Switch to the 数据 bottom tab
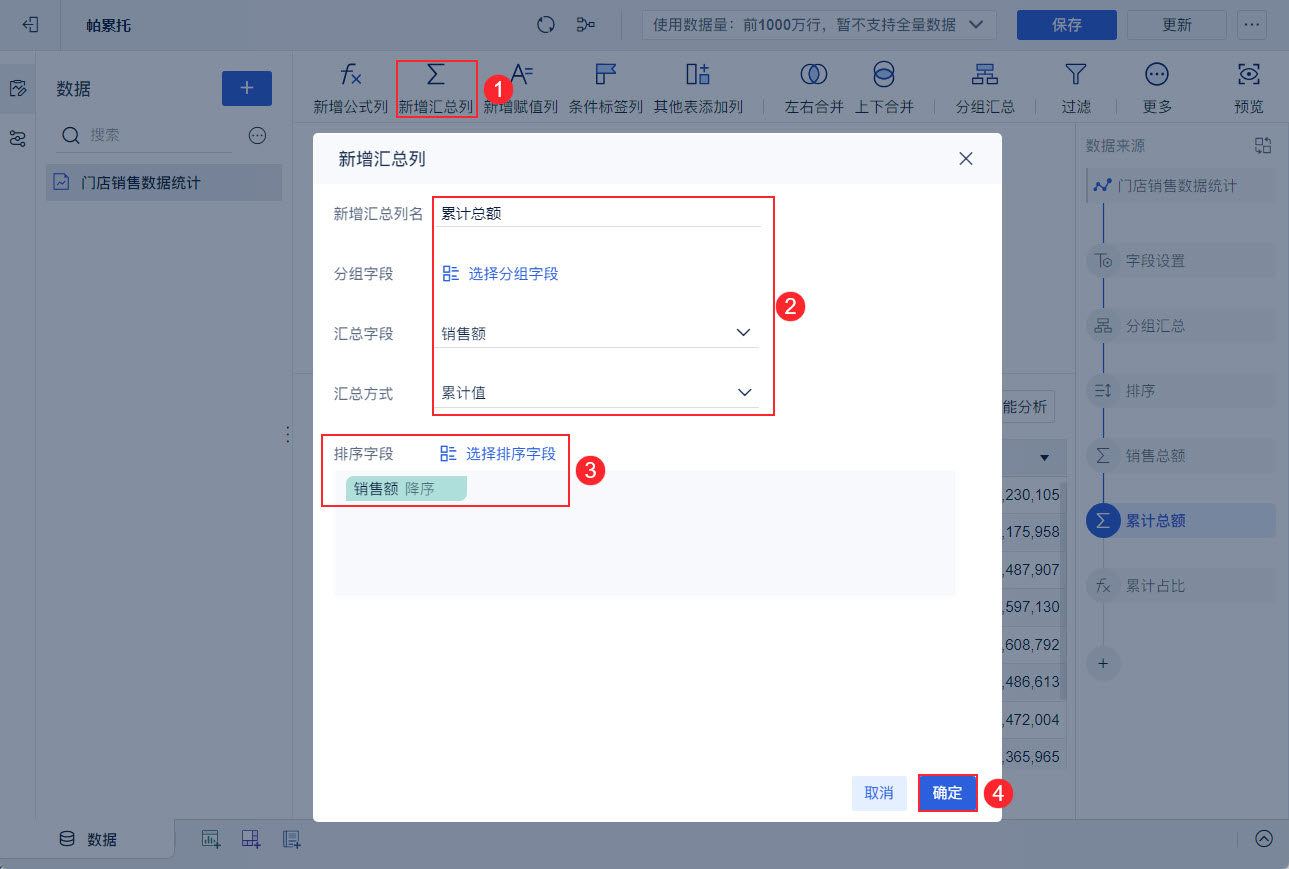Screen dimensions: 1289x869 point(88,839)
